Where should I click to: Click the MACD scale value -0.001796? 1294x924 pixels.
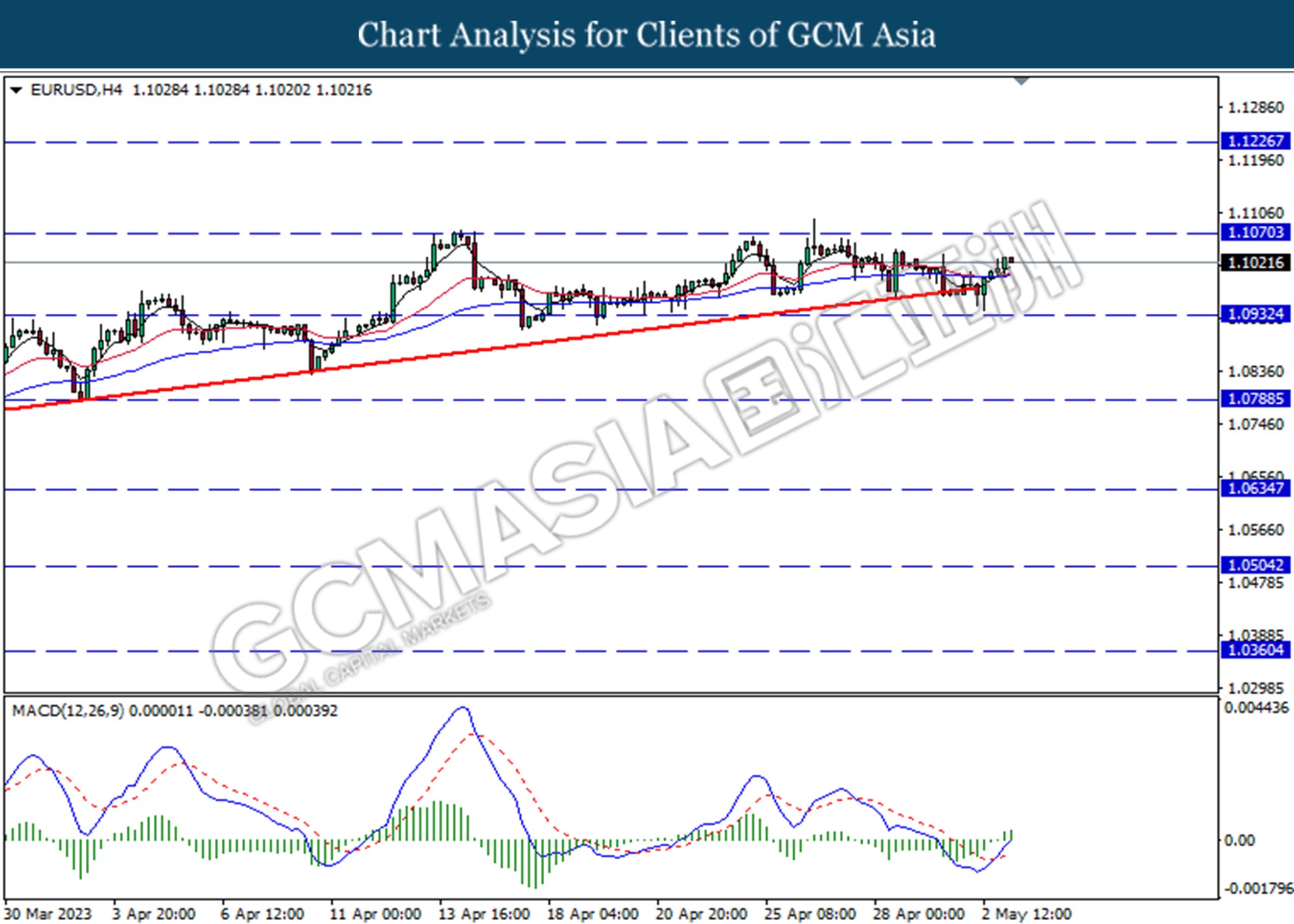coord(1258,888)
